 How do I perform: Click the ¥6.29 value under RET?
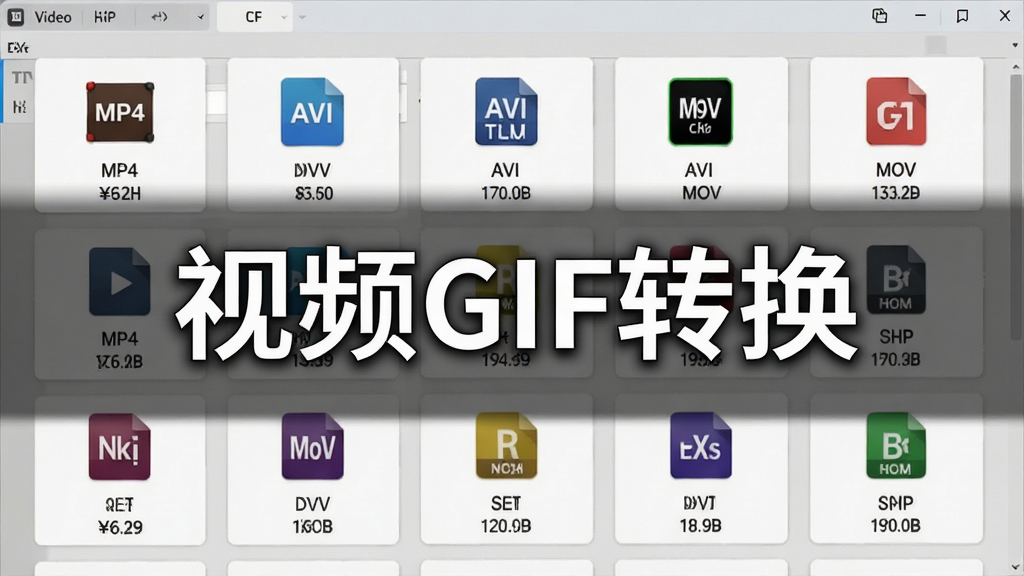pyautogui.click(x=120, y=527)
